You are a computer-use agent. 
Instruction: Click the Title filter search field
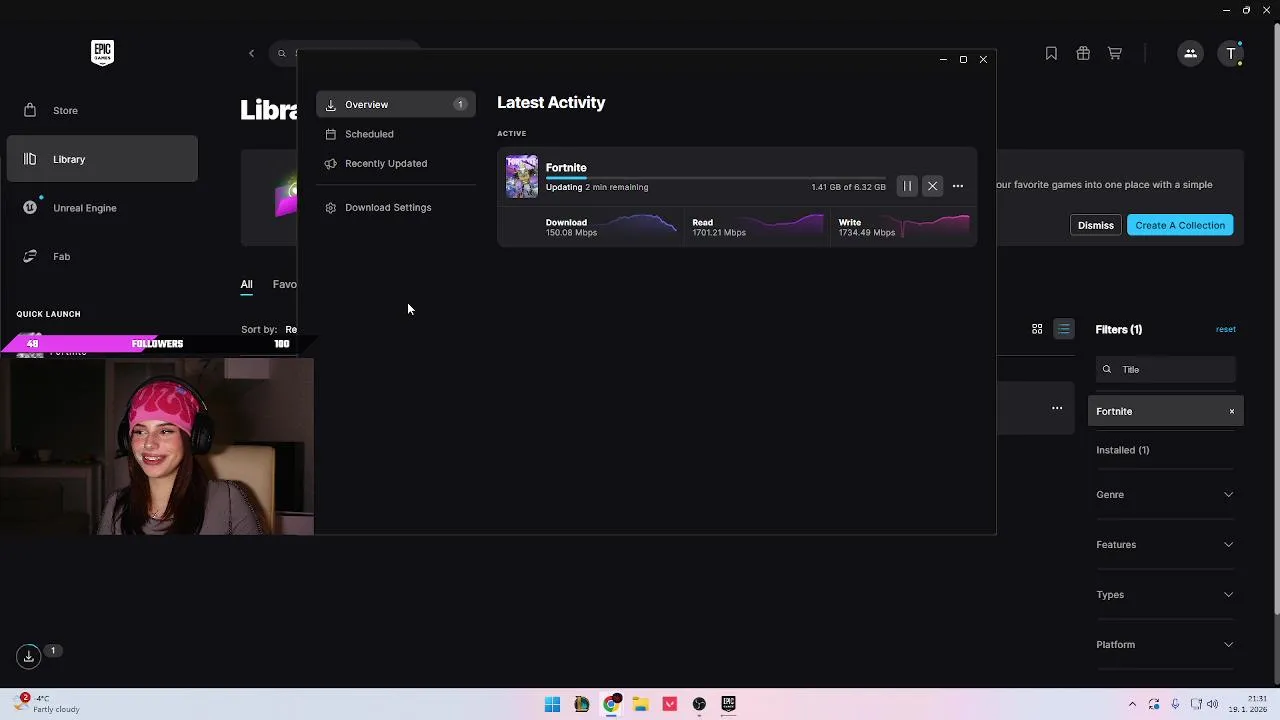[1166, 369]
